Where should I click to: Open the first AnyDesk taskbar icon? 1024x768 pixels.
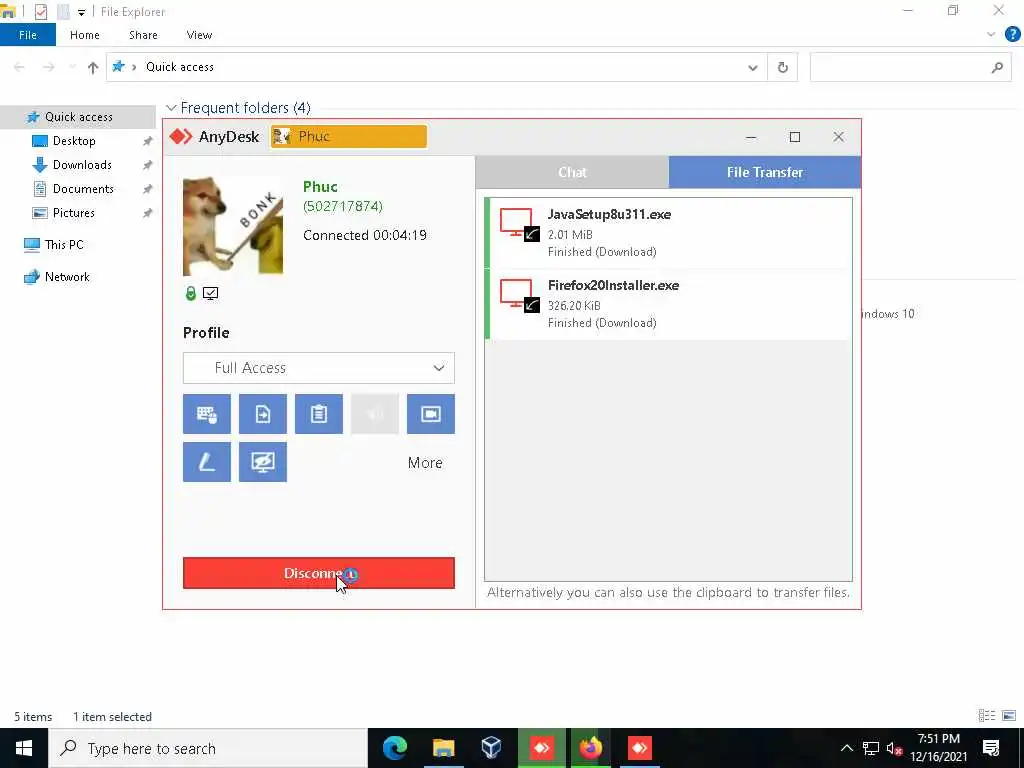pos(541,748)
